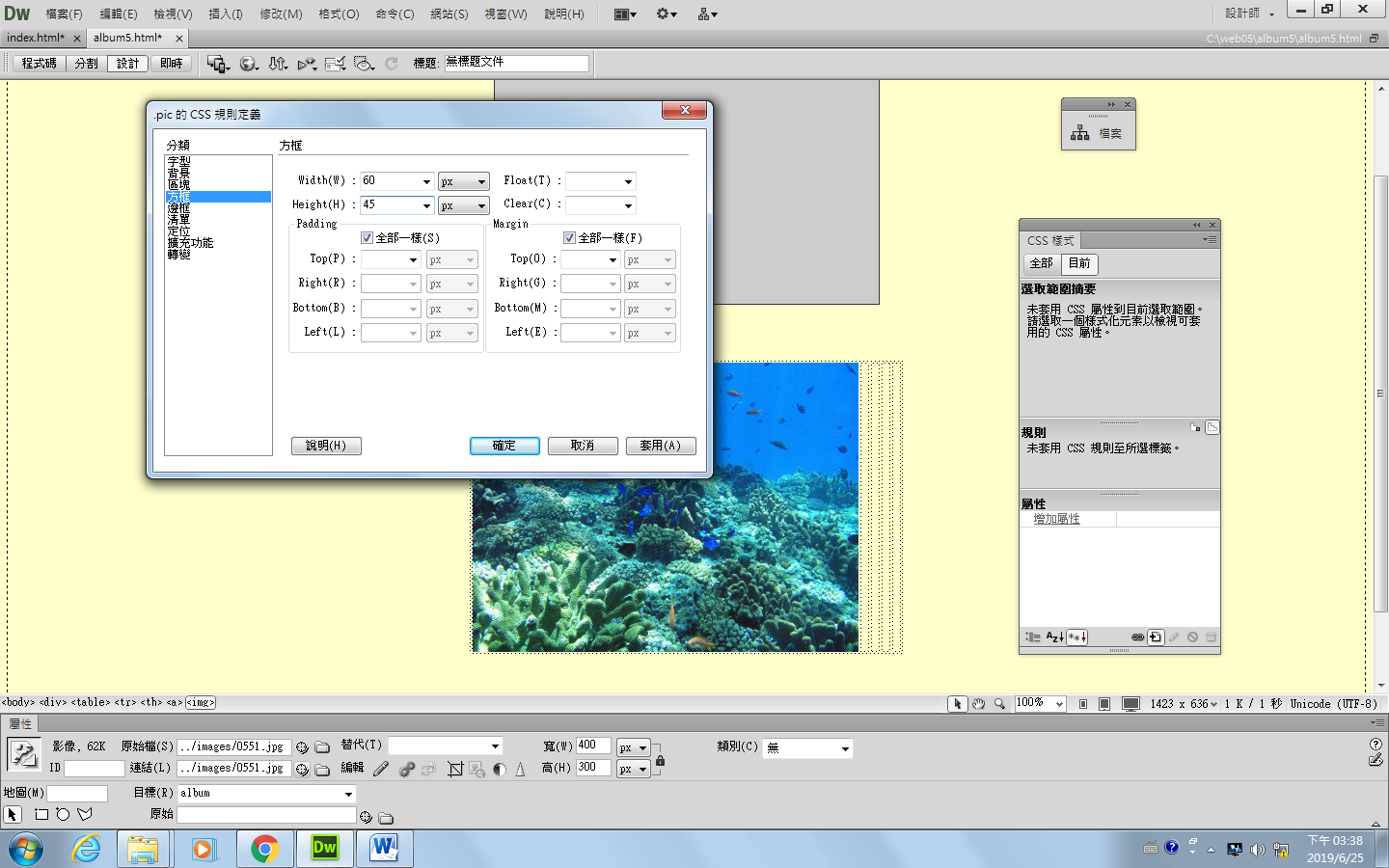Open the Preview in Browser globe icon
Screen dimensions: 1389x868
pyautogui.click(x=248, y=64)
